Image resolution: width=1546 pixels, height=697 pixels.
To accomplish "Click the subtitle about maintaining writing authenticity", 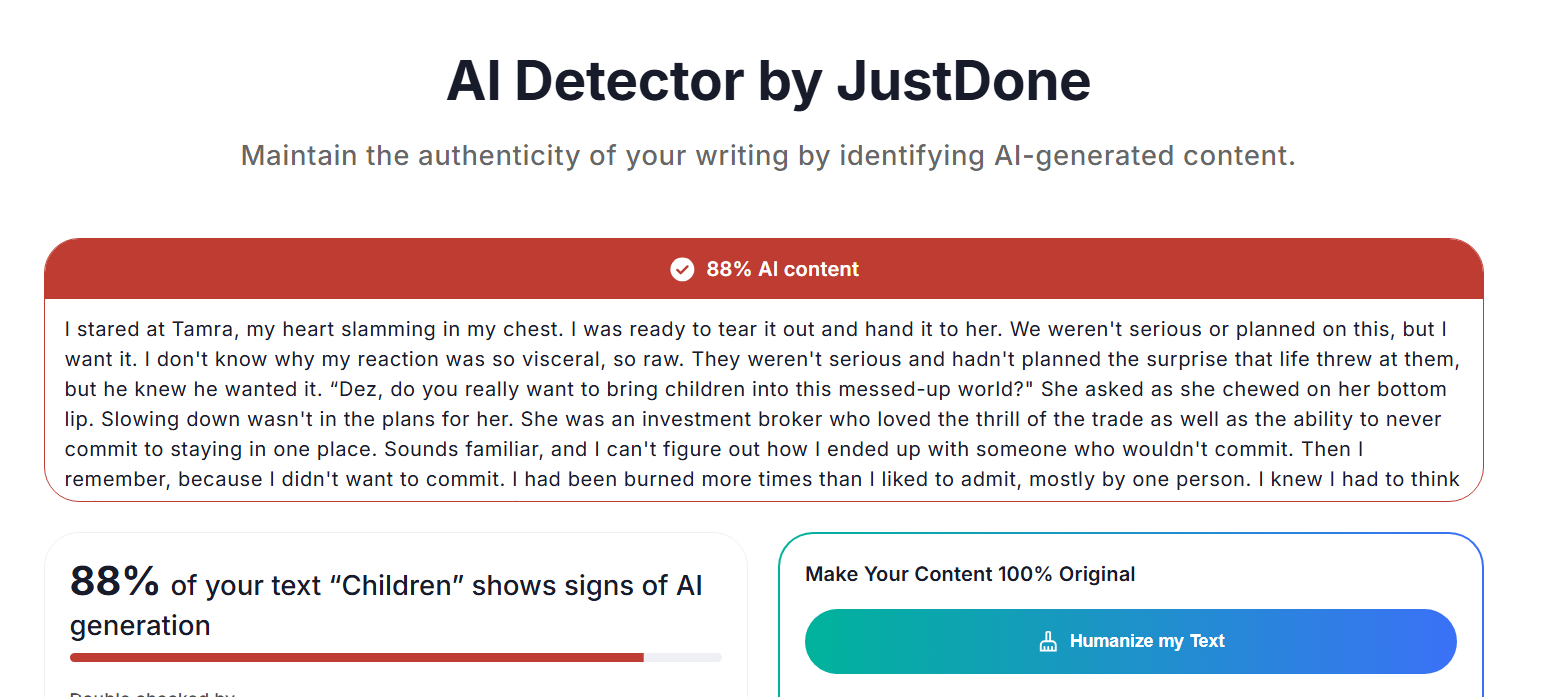I will pos(768,156).
